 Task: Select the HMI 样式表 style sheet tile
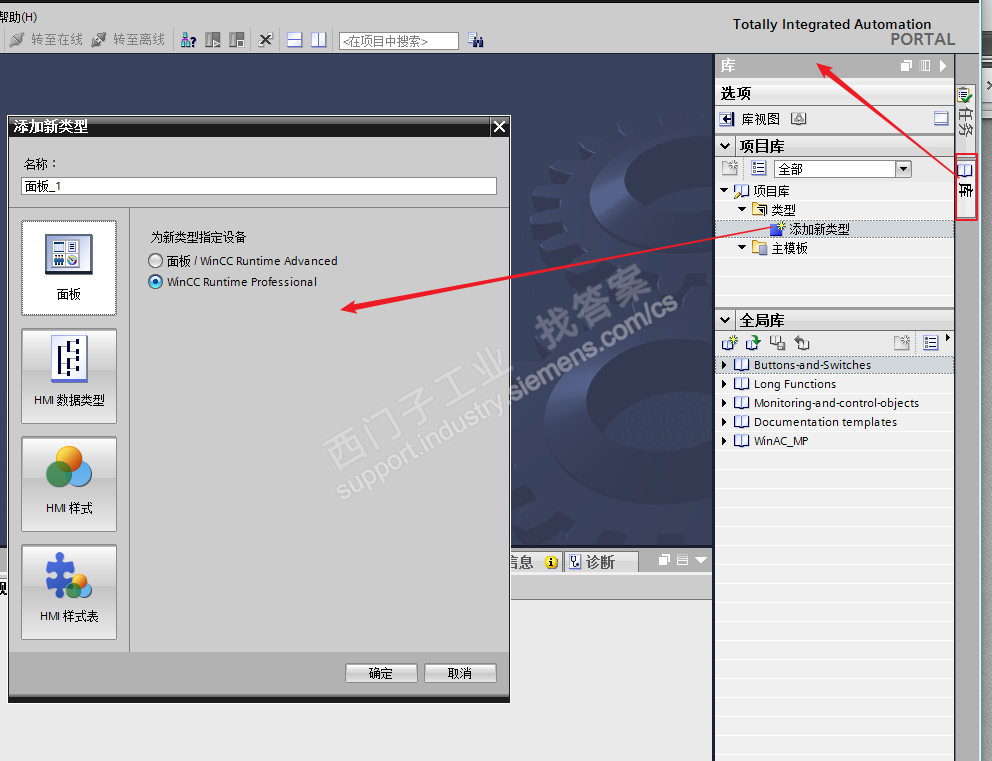click(69, 592)
